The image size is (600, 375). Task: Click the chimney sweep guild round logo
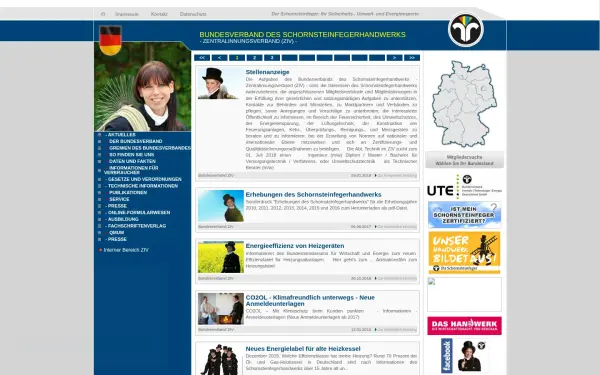tap(466, 30)
